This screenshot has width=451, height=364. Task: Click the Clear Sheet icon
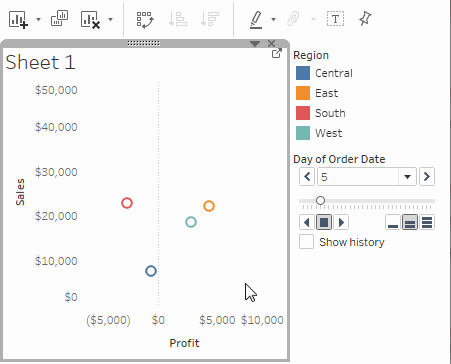[x=90, y=19]
